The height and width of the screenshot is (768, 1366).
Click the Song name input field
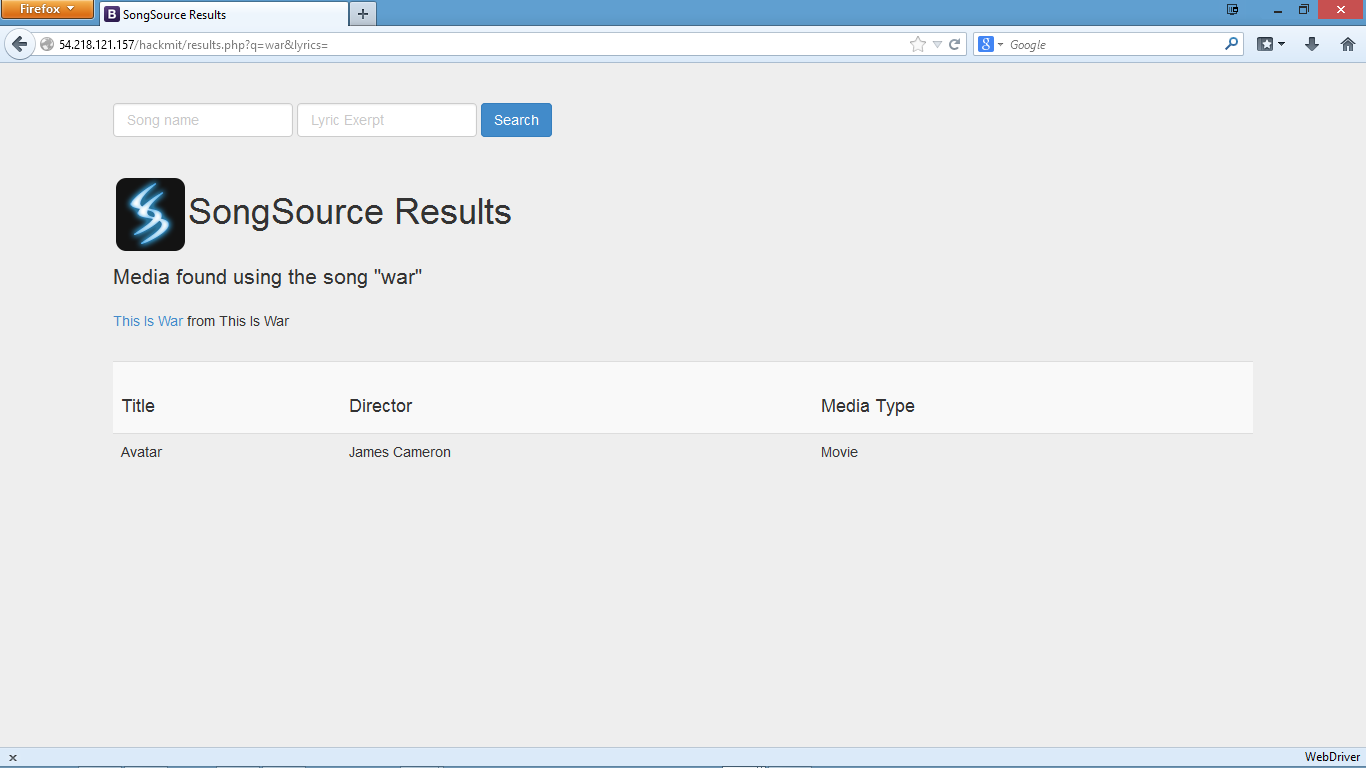(203, 120)
